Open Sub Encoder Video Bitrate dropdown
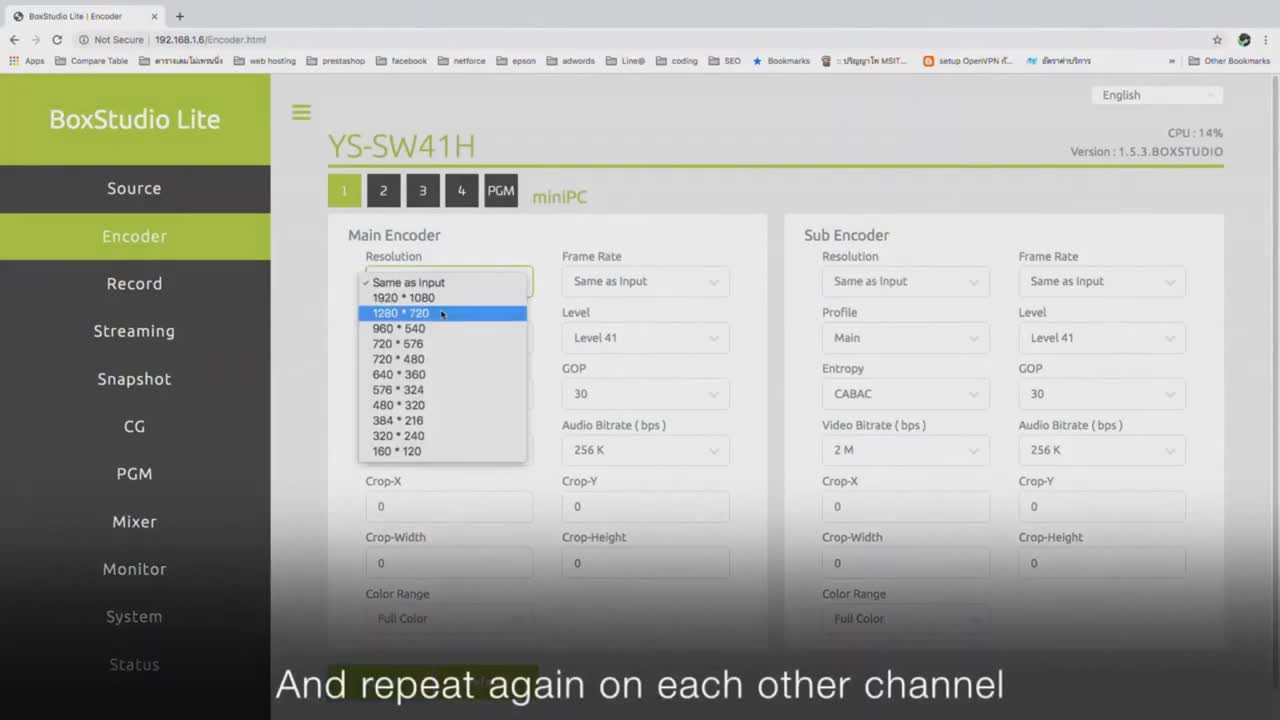The width and height of the screenshot is (1280, 720). [x=905, y=450]
